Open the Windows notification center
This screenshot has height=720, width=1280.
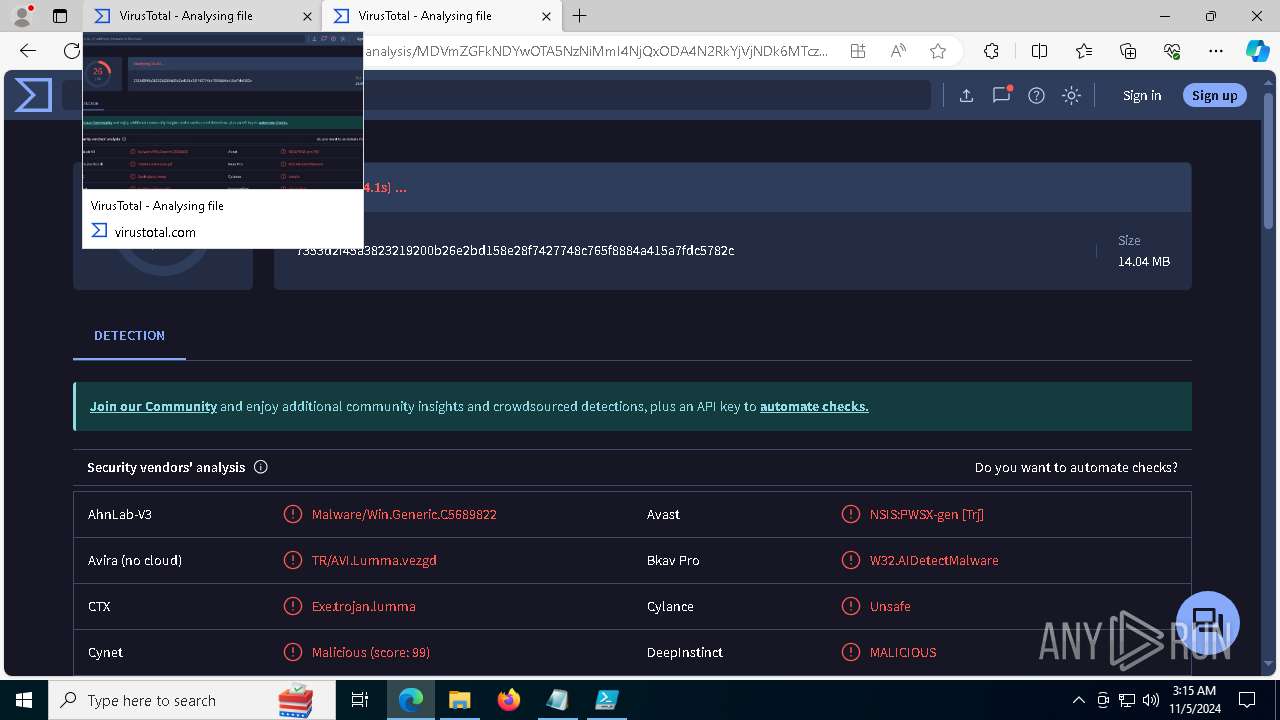tap(1247, 700)
